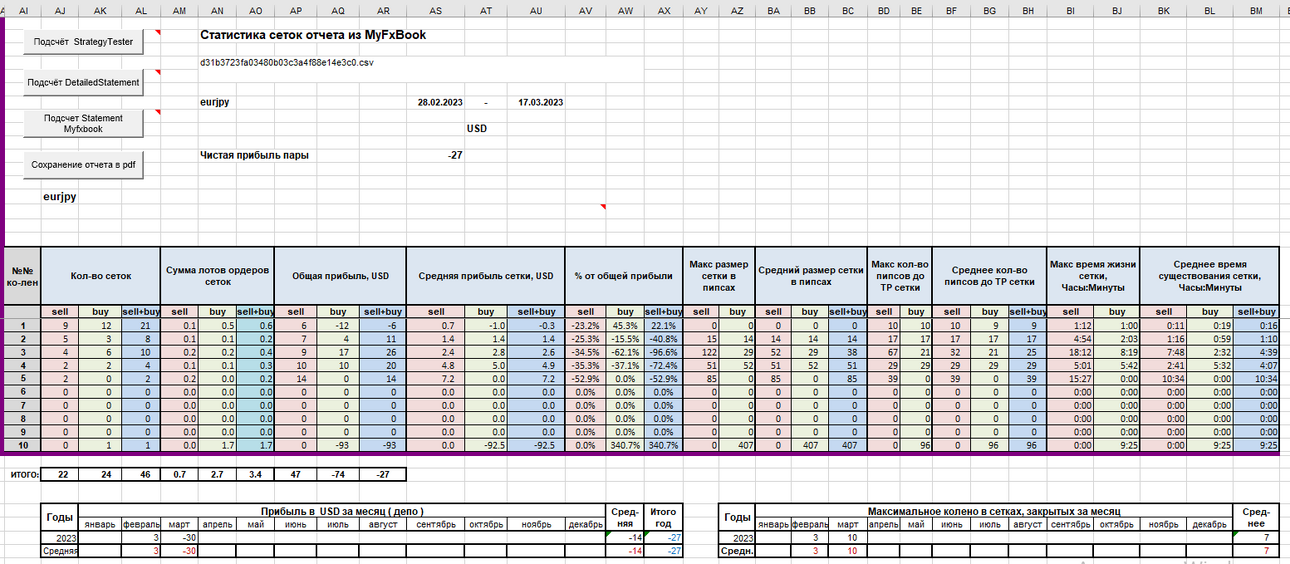
Task: Select the 46 total sell+buy grids cell
Action: (140, 473)
